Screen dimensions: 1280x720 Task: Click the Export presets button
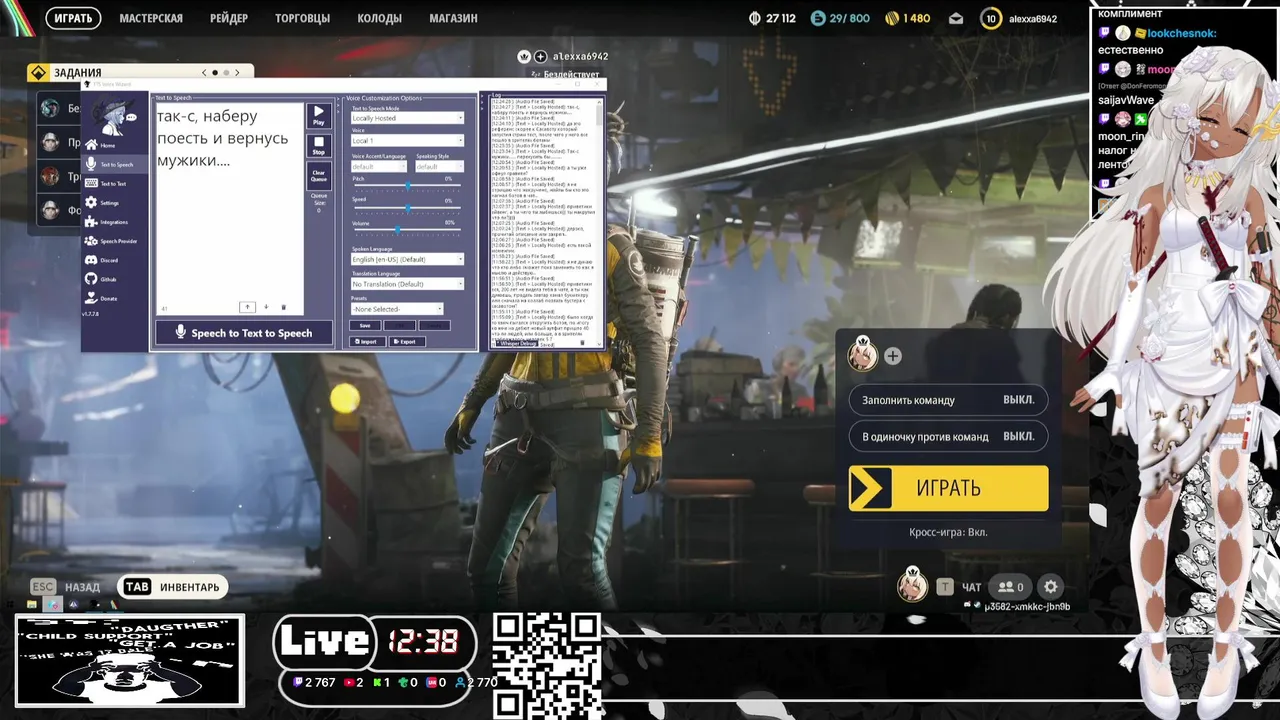pyautogui.click(x=405, y=341)
